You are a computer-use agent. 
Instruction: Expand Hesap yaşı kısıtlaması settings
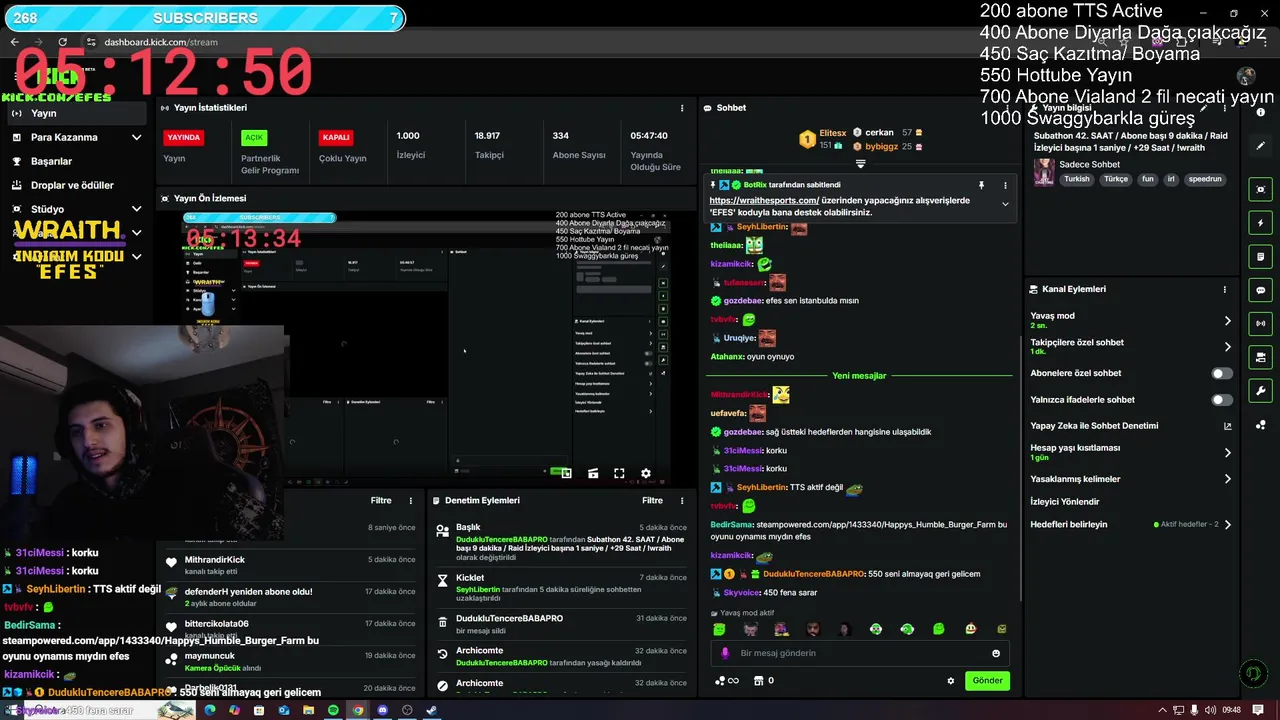(x=1228, y=453)
